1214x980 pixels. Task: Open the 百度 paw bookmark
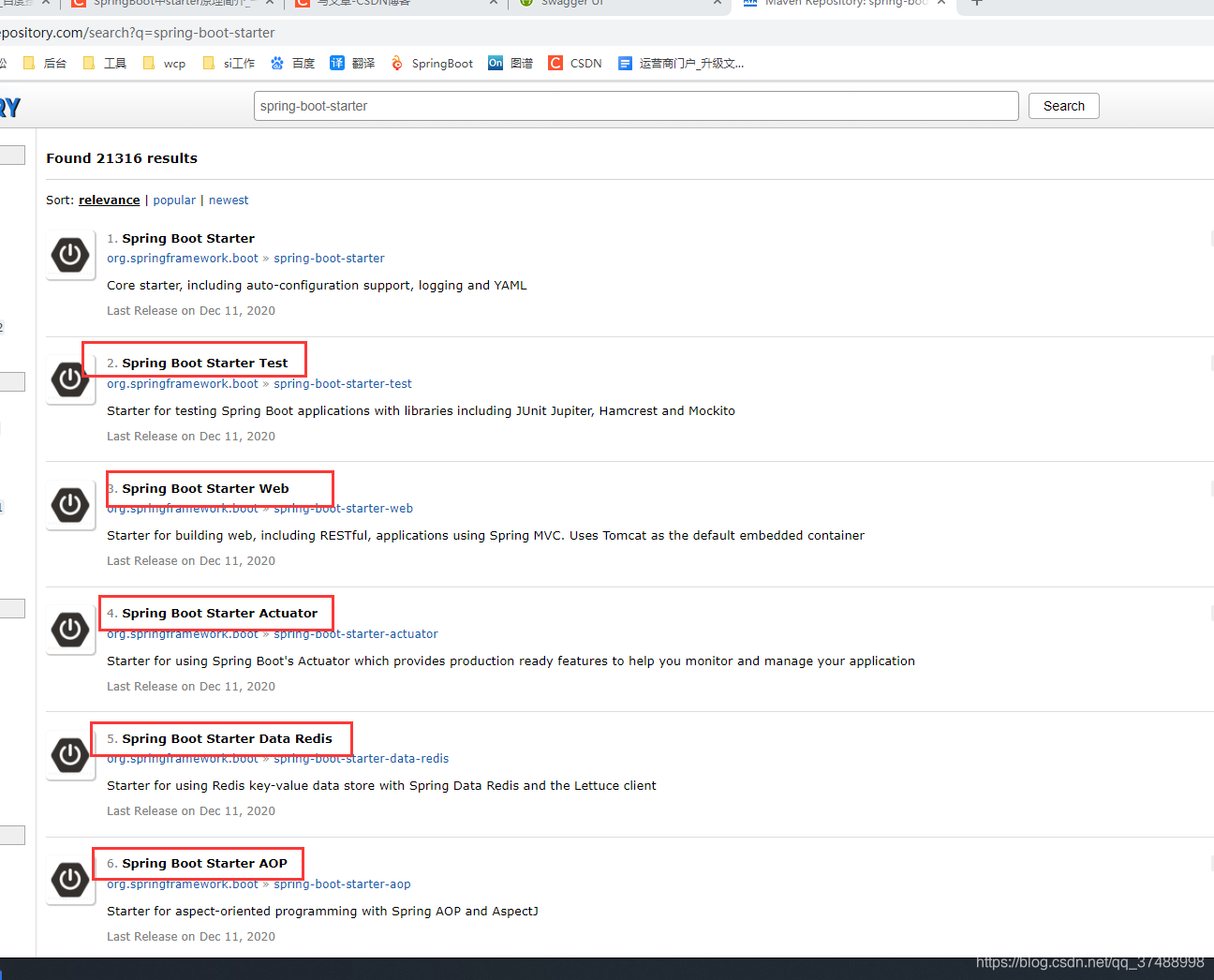coord(292,64)
